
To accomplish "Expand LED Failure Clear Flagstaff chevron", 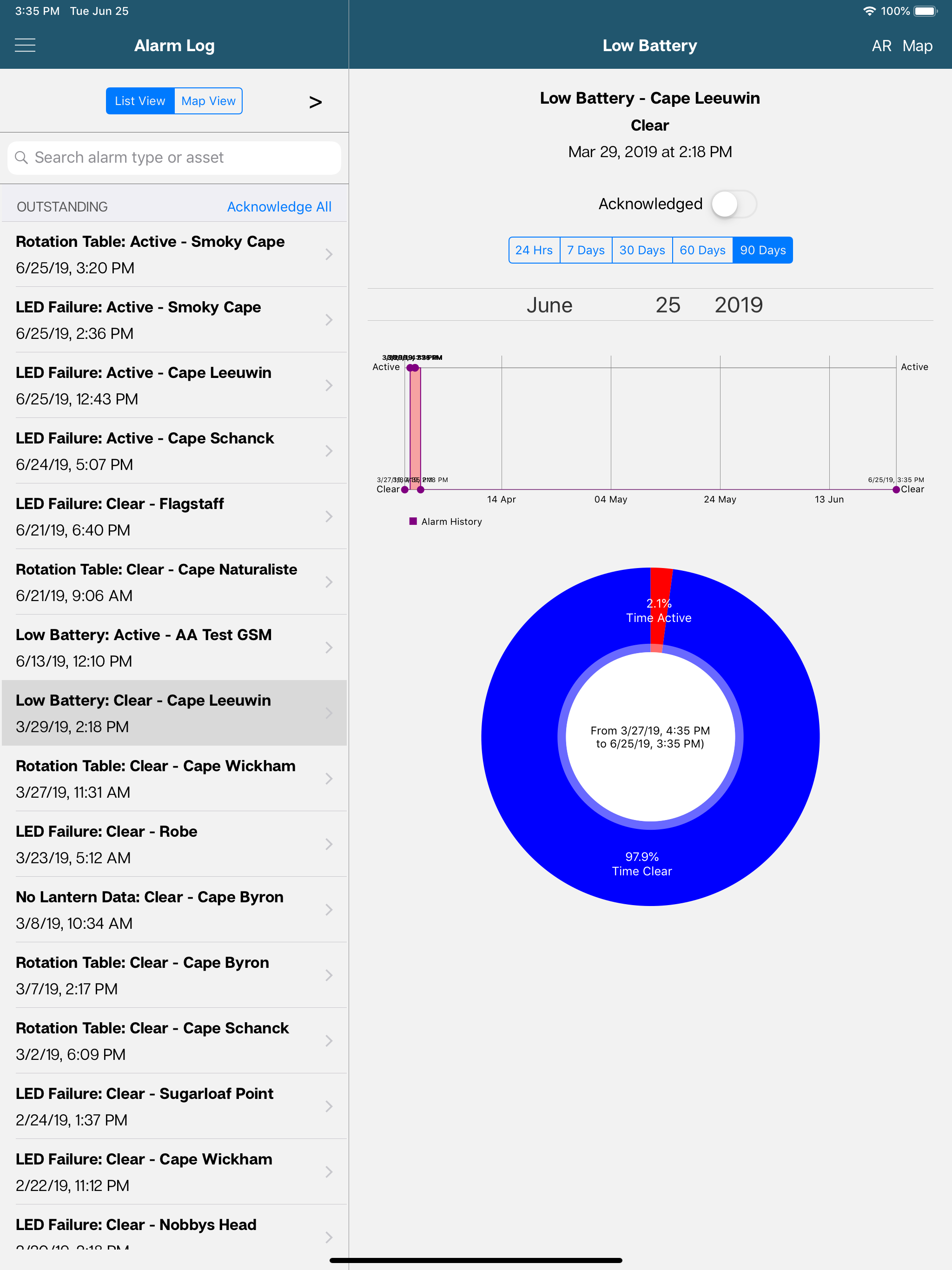I will 329,516.
